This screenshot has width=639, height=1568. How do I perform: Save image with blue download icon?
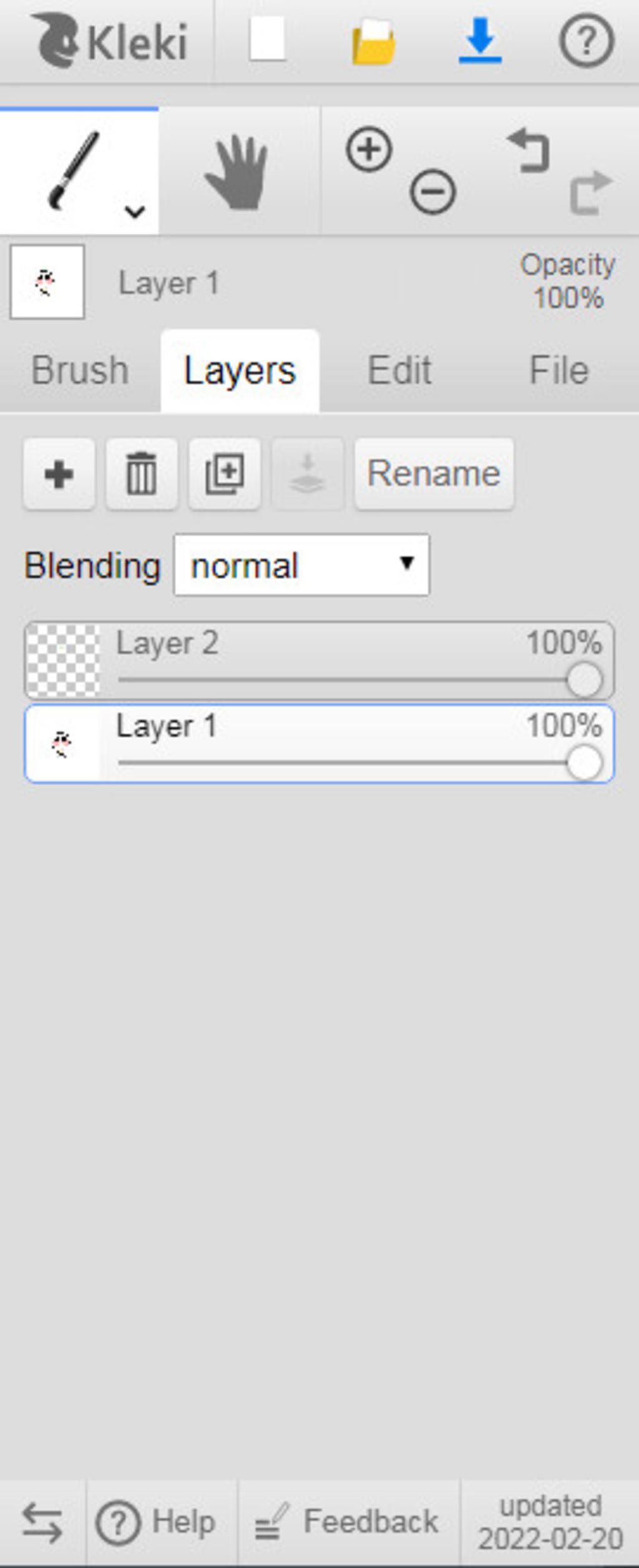[x=480, y=41]
